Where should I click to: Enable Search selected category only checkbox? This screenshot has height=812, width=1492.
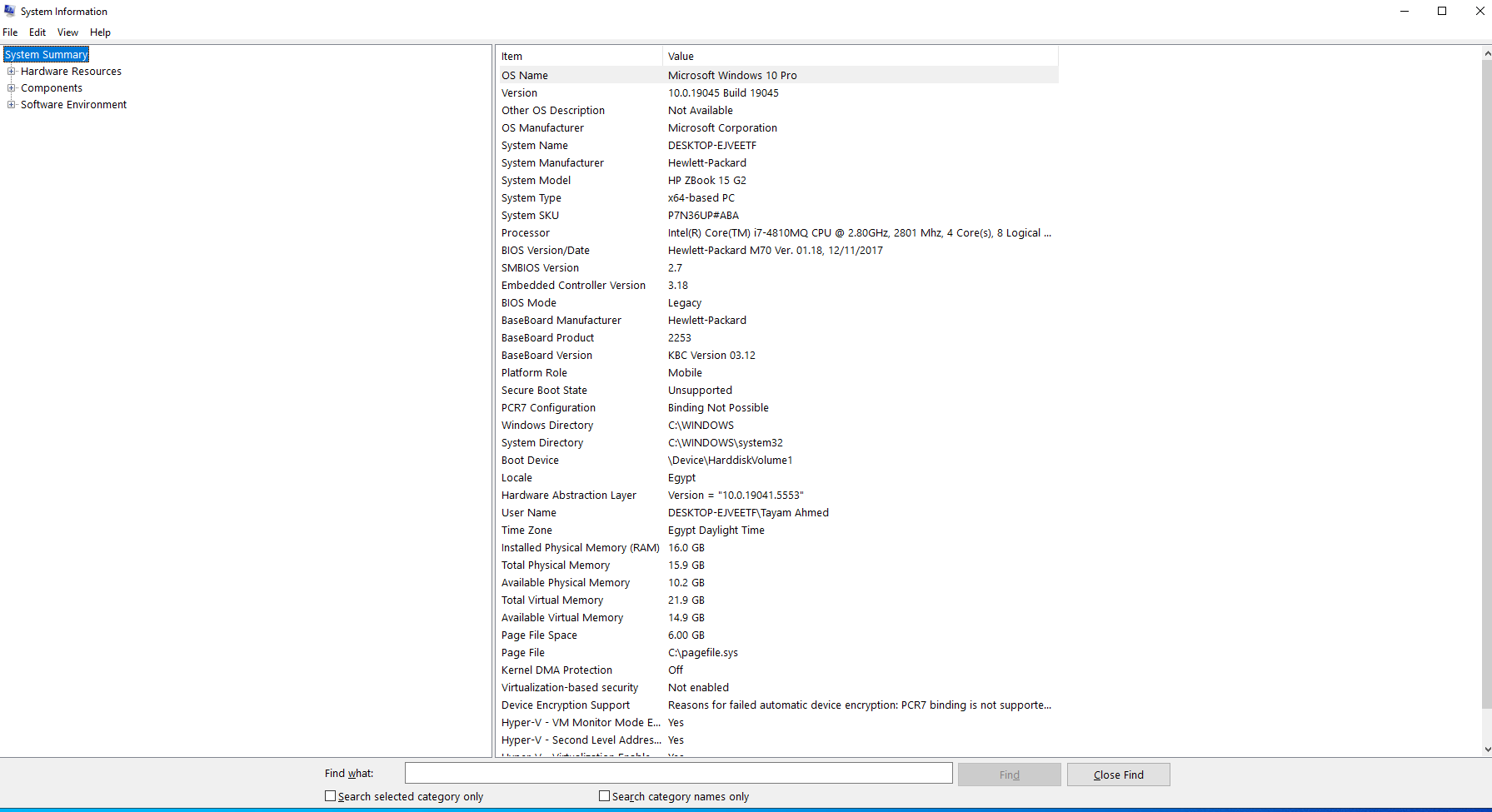pyautogui.click(x=330, y=796)
